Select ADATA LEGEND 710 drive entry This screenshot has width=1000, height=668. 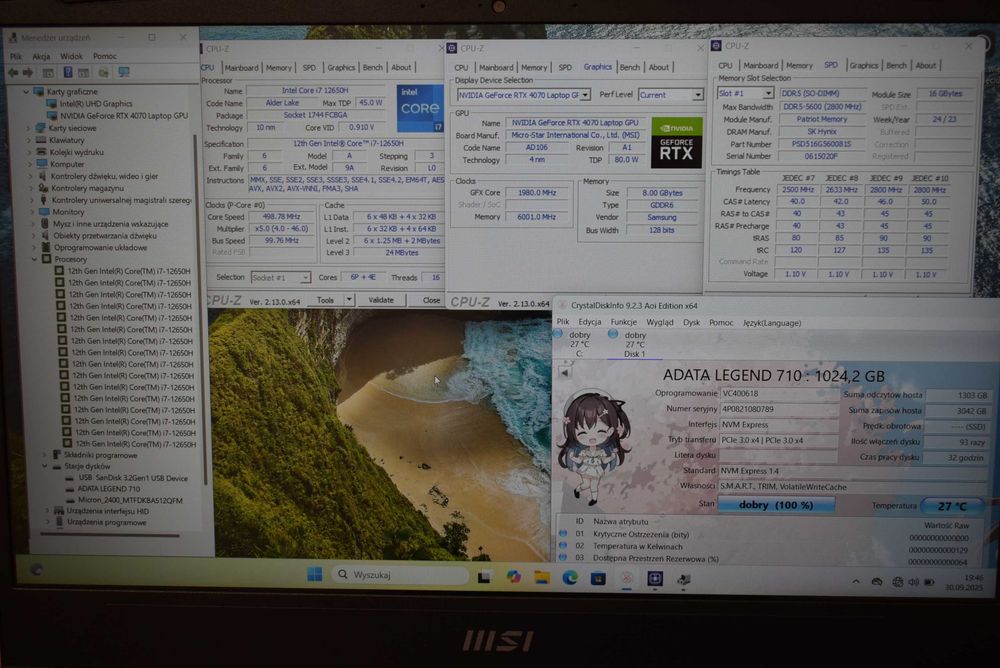point(108,489)
